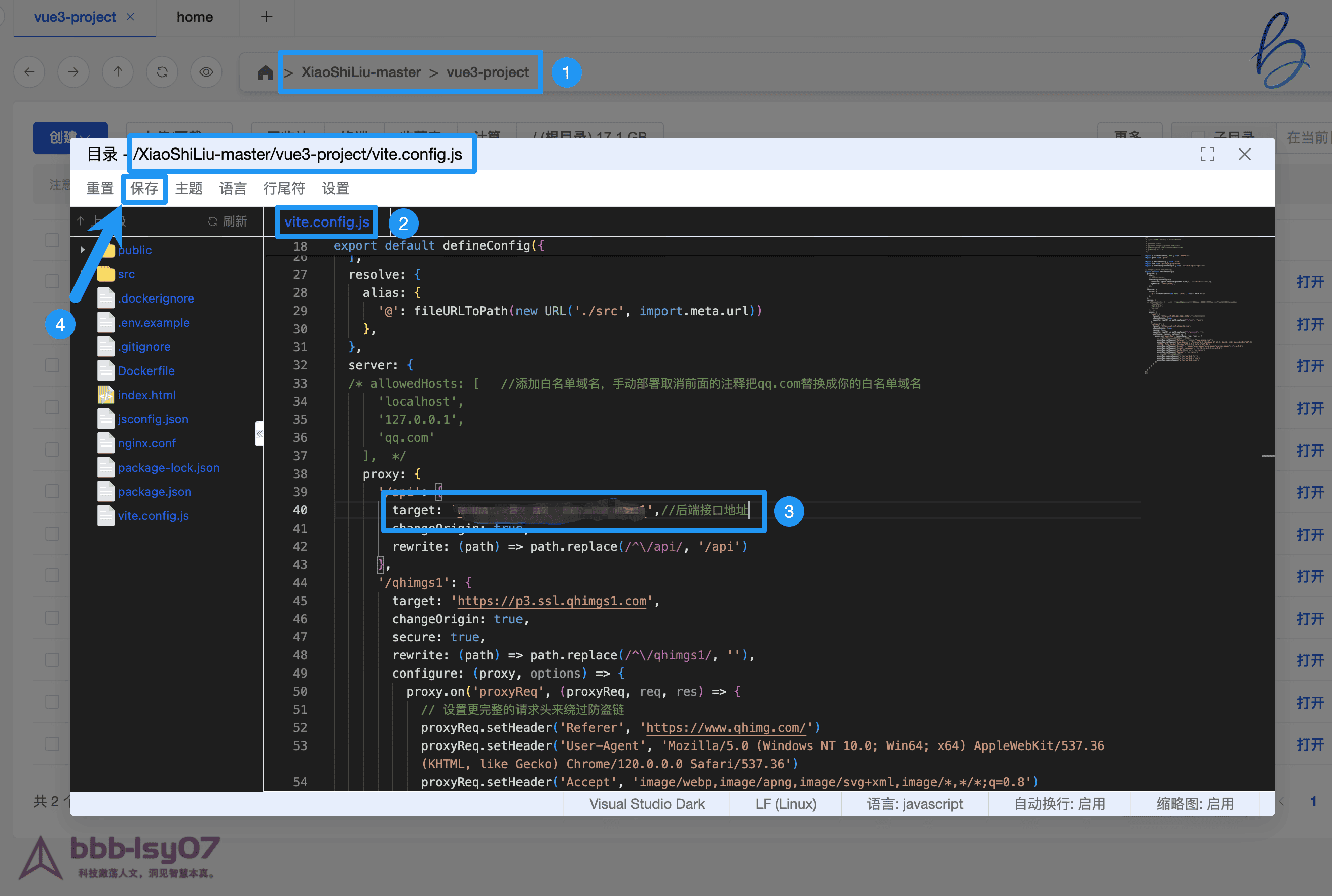Click the home icon in breadcrumb

coord(265,72)
